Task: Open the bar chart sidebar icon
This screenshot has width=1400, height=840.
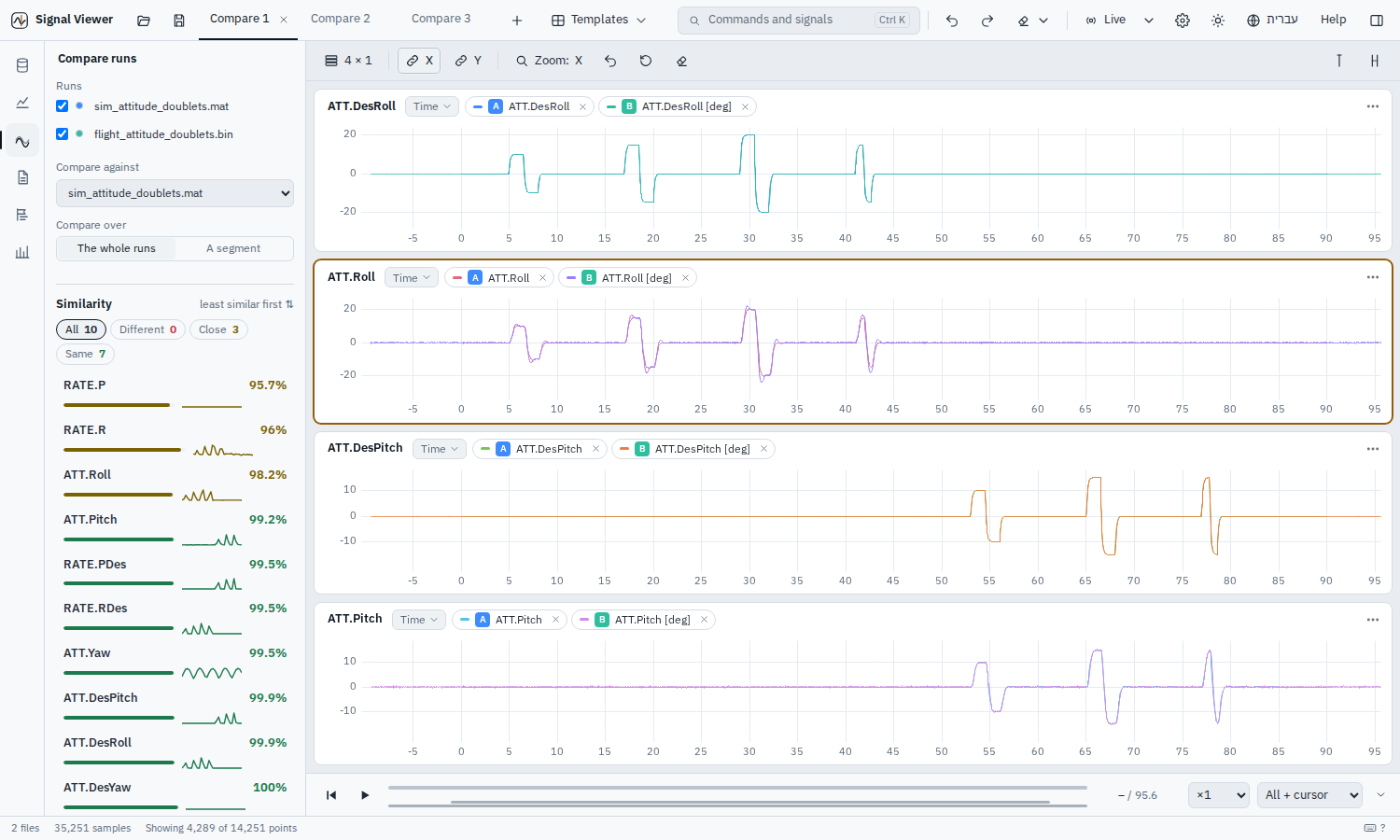Action: [x=22, y=252]
